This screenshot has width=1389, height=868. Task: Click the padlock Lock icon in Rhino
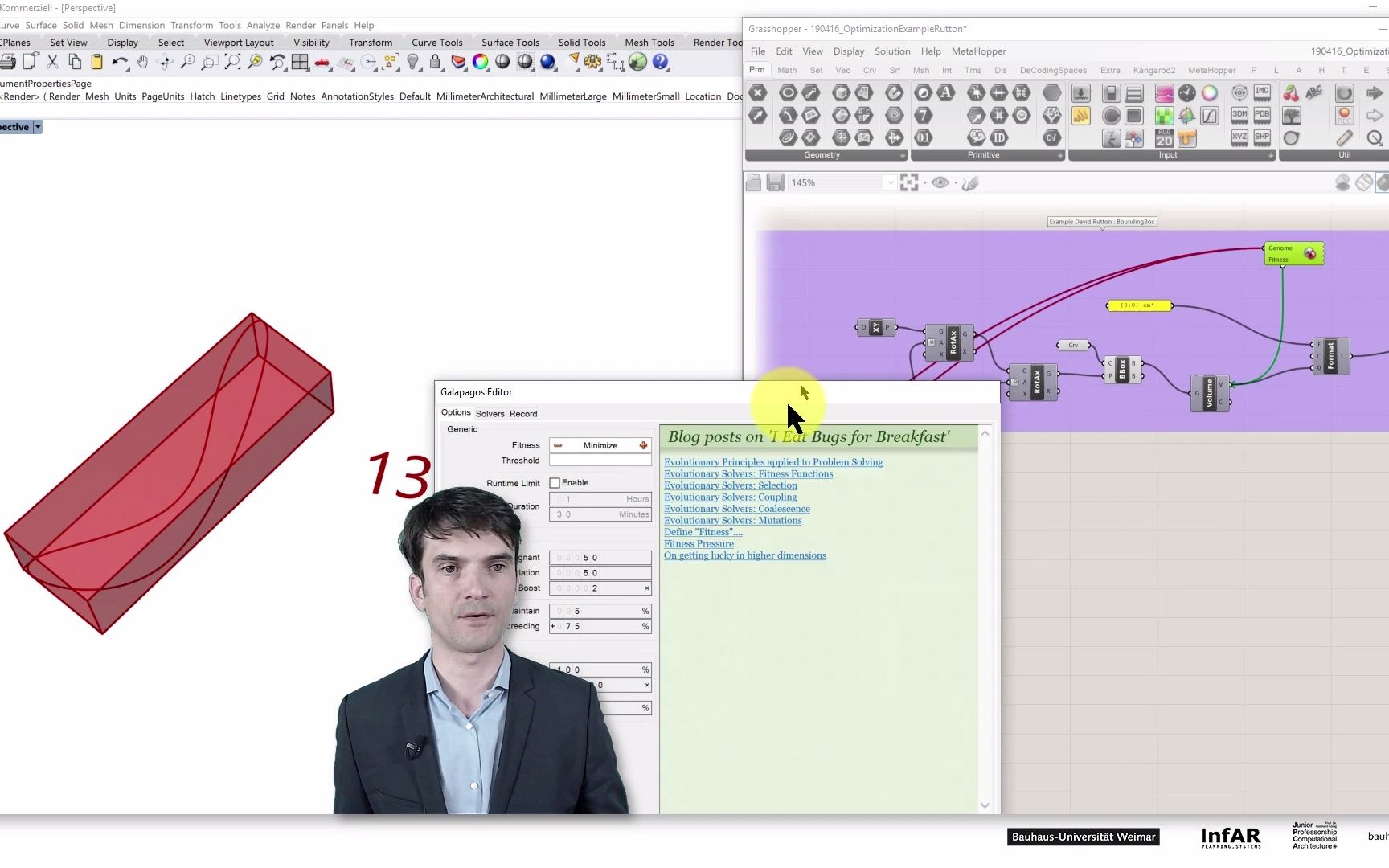pos(435,62)
